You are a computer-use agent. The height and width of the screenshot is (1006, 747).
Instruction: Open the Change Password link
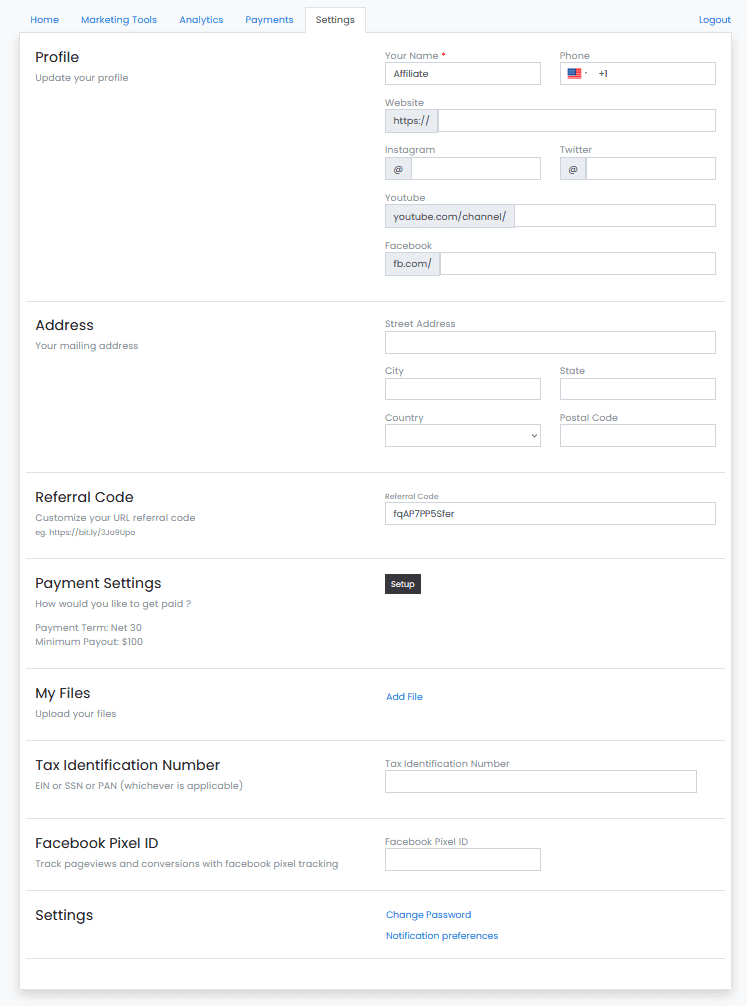(428, 915)
